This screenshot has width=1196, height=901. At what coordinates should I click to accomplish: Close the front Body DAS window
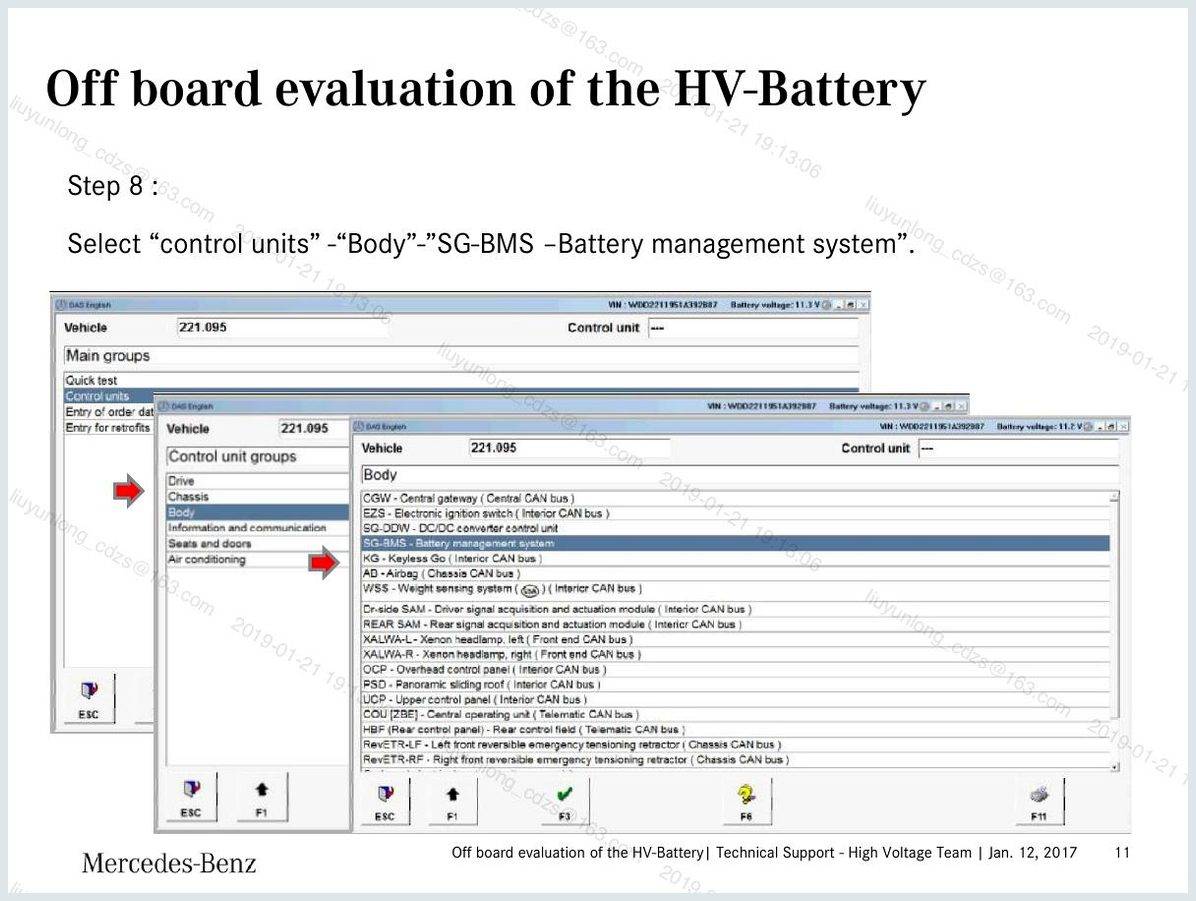coord(1124,426)
